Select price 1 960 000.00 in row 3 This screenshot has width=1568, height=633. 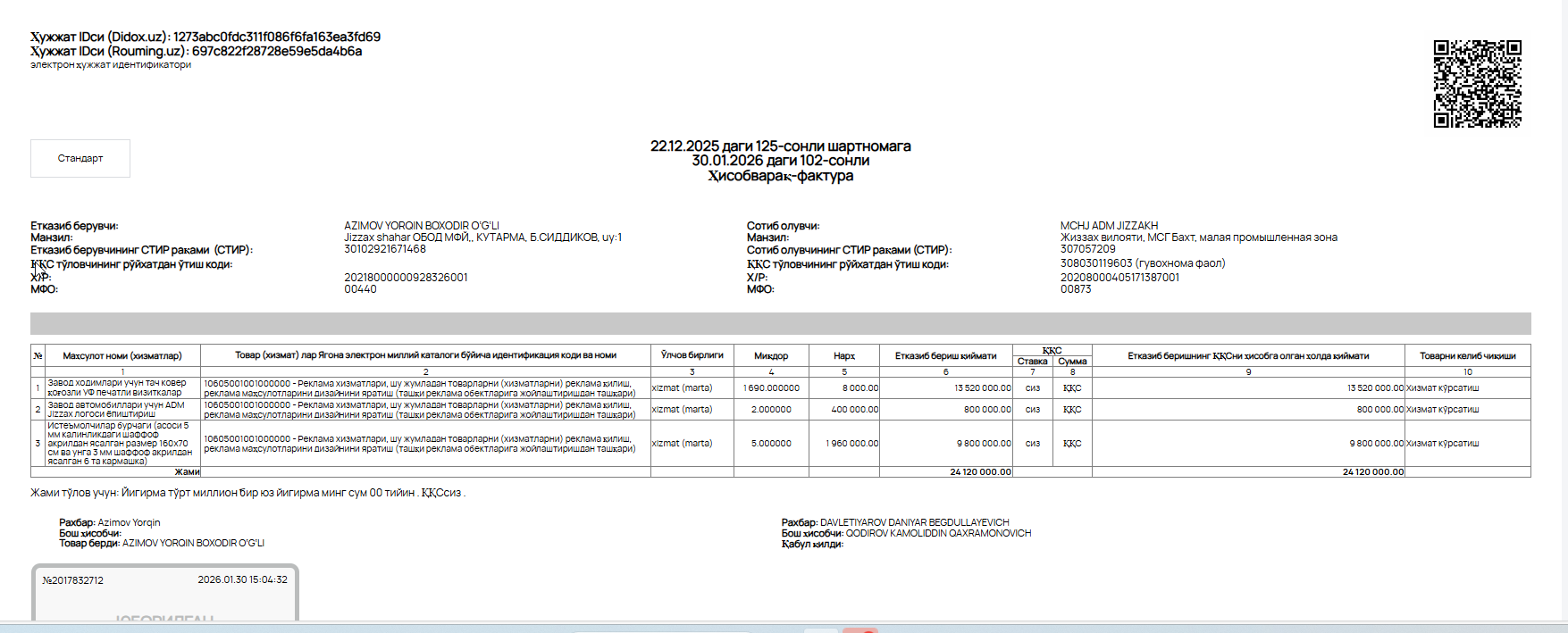(852, 444)
